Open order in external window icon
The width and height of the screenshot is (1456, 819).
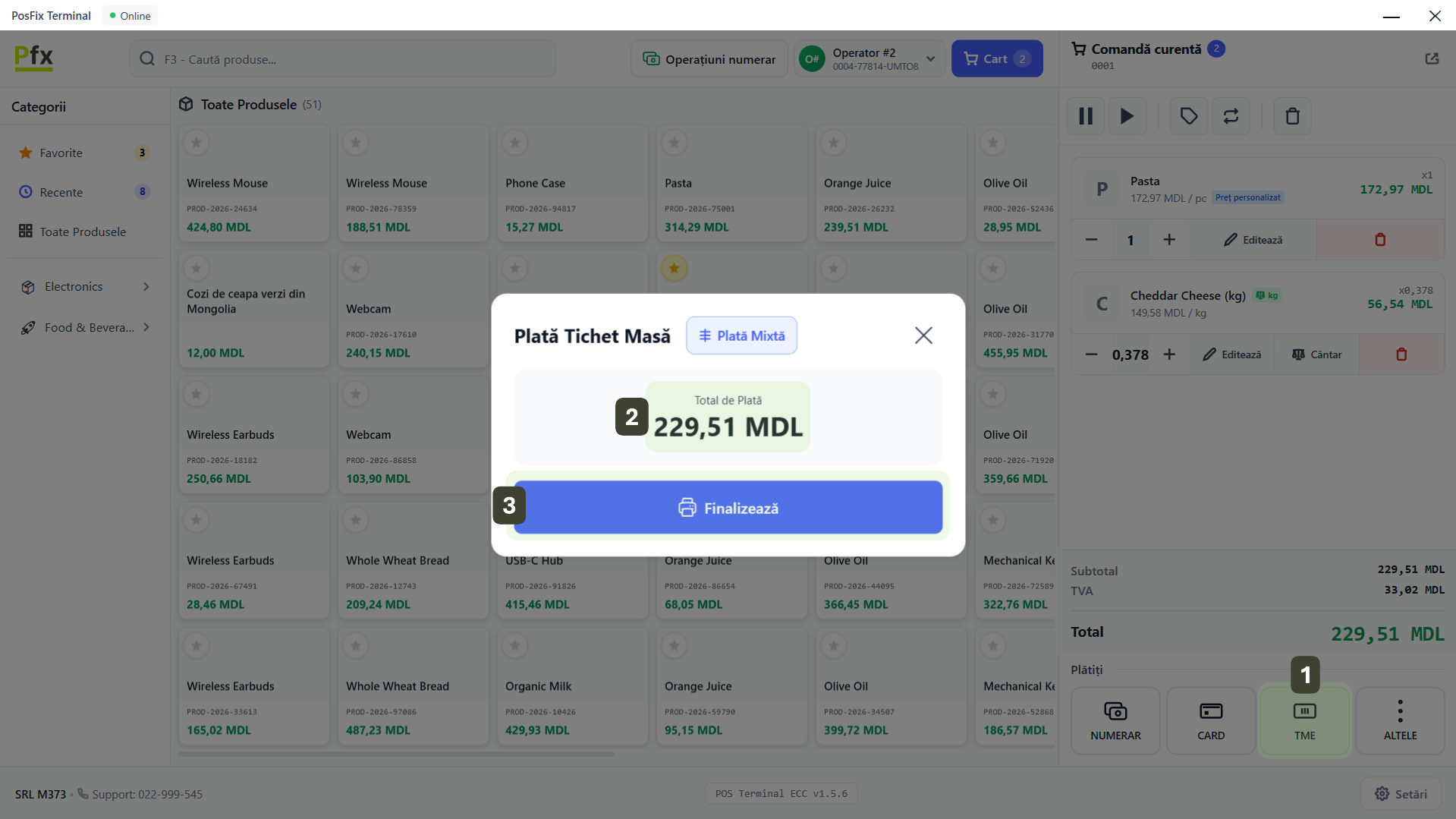point(1432,58)
